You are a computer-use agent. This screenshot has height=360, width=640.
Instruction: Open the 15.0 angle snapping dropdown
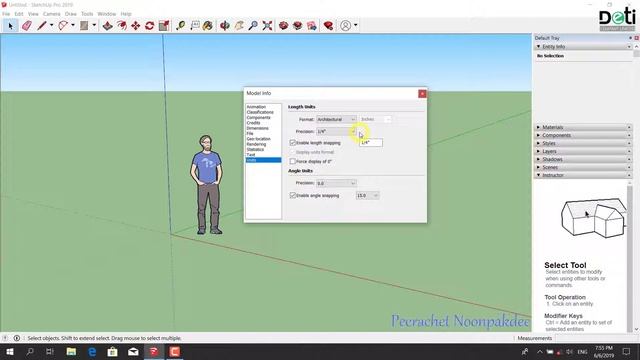pyautogui.click(x=367, y=196)
